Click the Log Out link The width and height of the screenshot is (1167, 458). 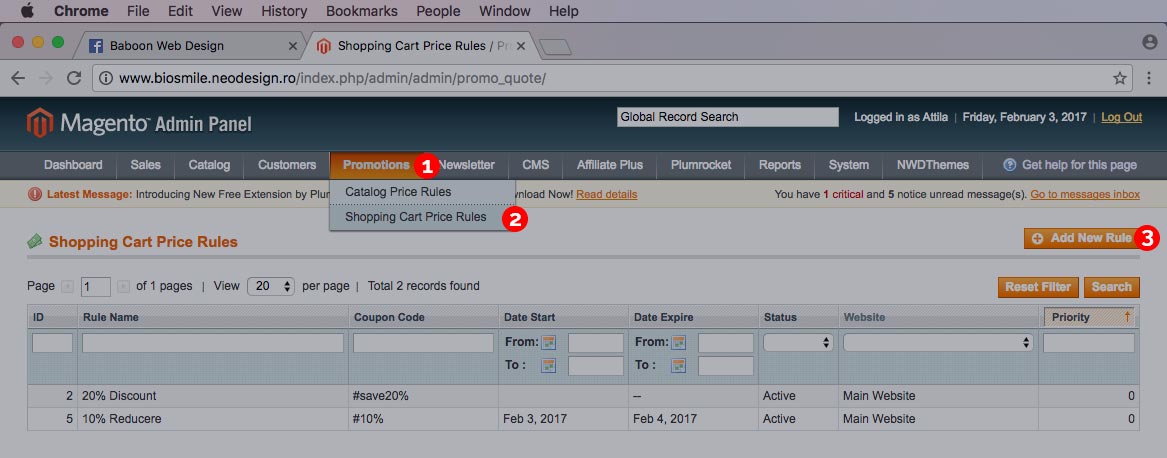tap(1122, 117)
